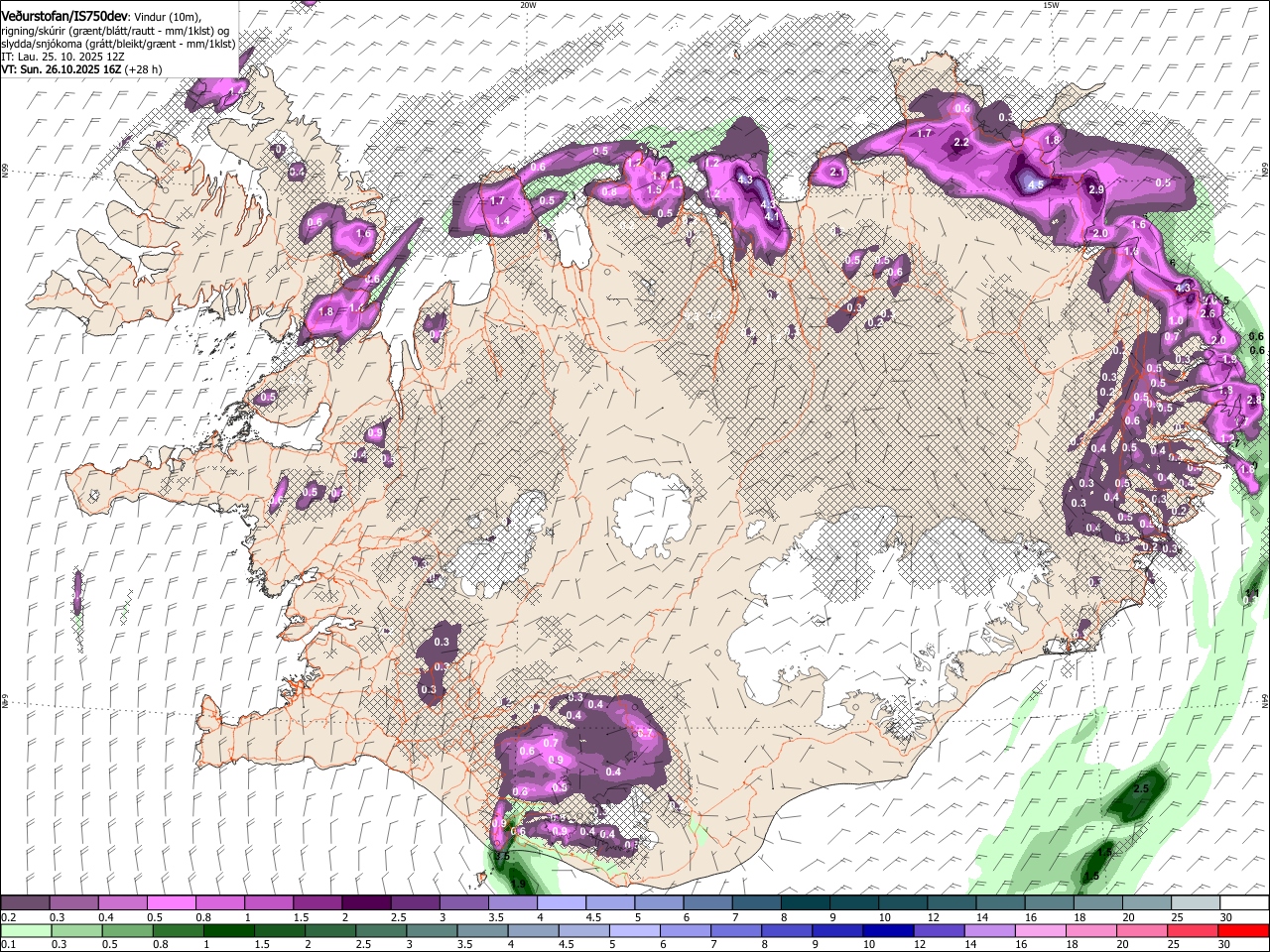Pick the darkest purple swatch labeled 2, top row

pyautogui.click(x=366, y=903)
